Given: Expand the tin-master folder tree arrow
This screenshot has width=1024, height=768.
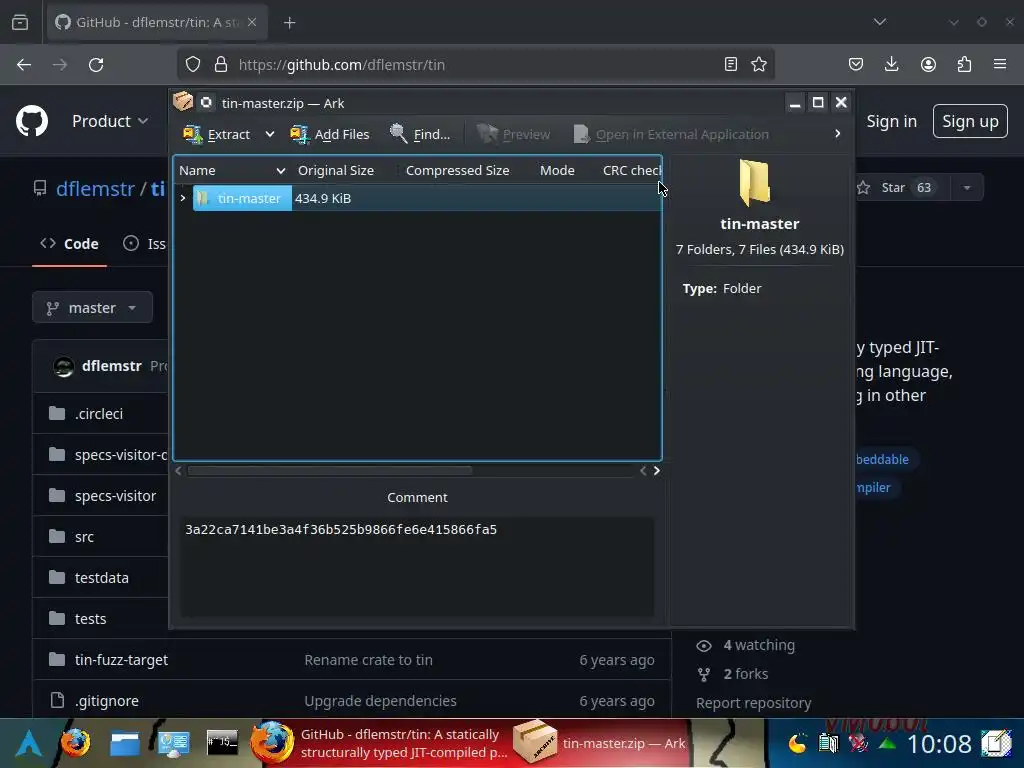Looking at the screenshot, I should (183, 198).
